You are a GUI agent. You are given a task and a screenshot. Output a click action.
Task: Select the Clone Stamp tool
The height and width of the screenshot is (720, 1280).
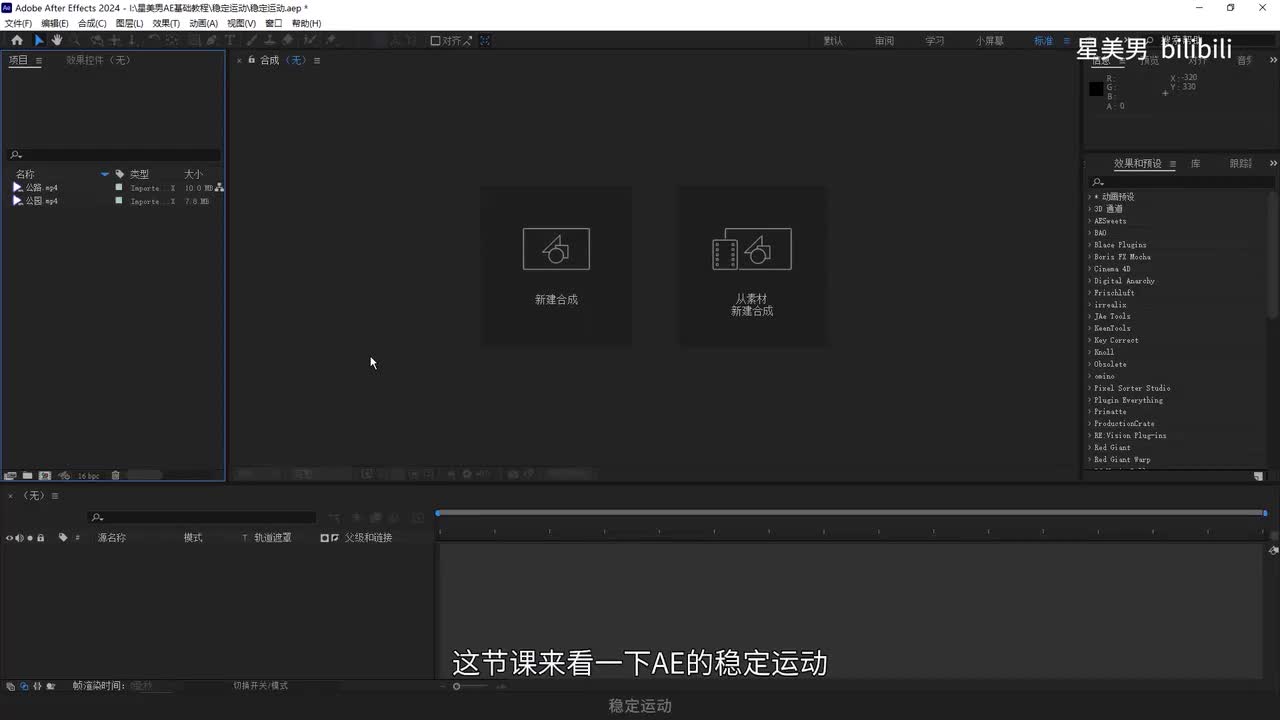click(x=269, y=40)
